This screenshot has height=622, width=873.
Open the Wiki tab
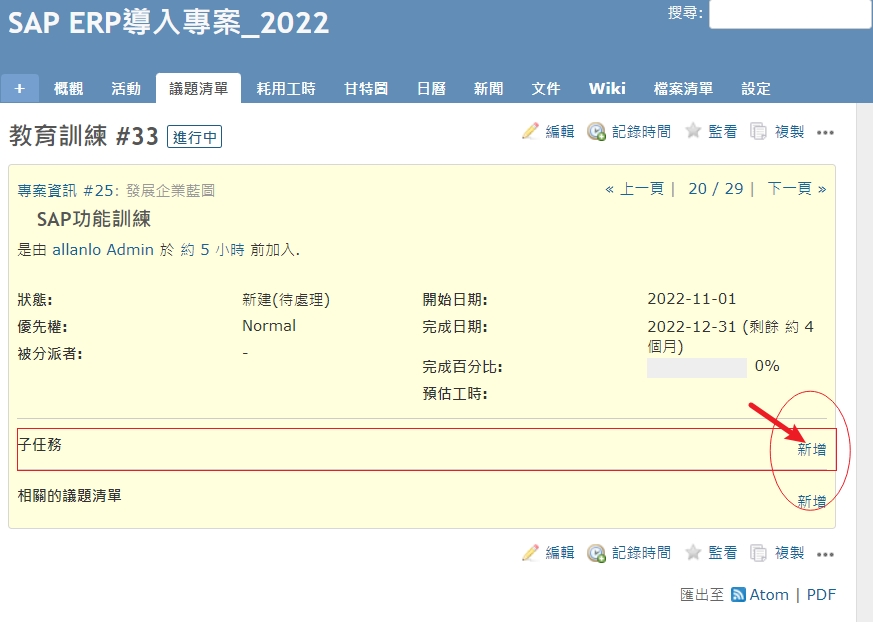click(x=607, y=88)
